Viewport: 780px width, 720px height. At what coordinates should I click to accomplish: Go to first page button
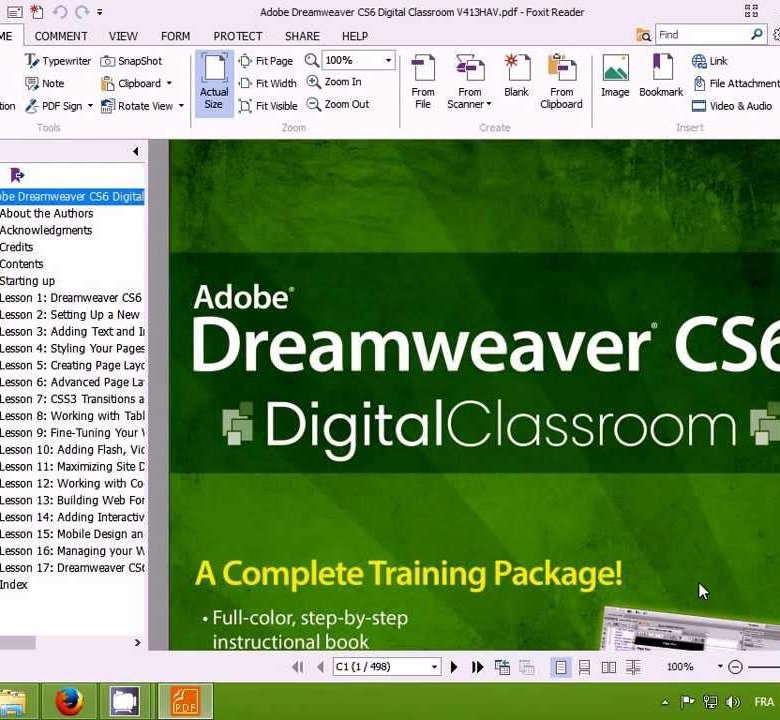pyautogui.click(x=297, y=667)
